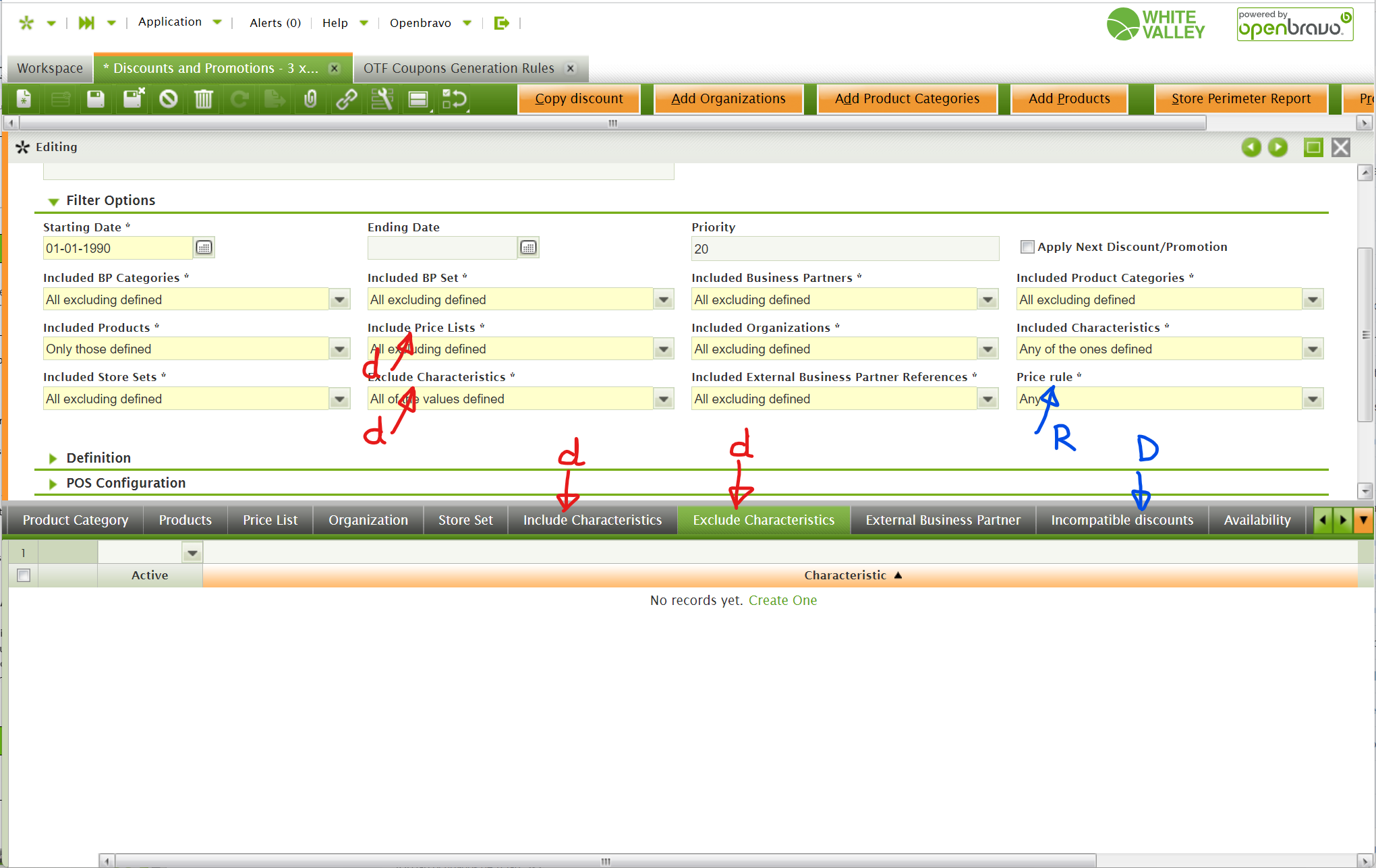Open attachments with the paperclip icon

click(x=310, y=99)
